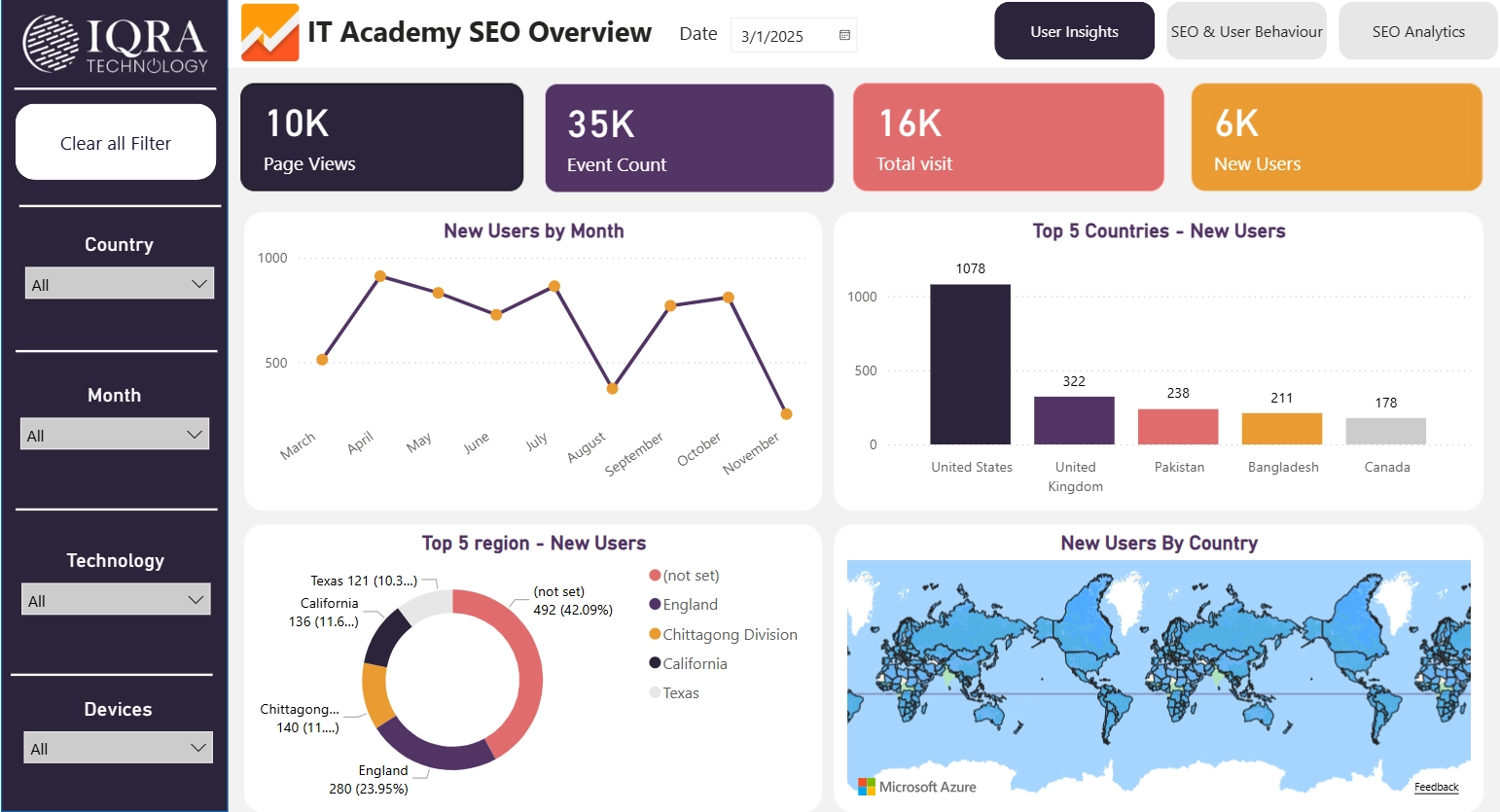Open the Month filter dropdown
This screenshot has width=1500, height=812.
point(115,435)
